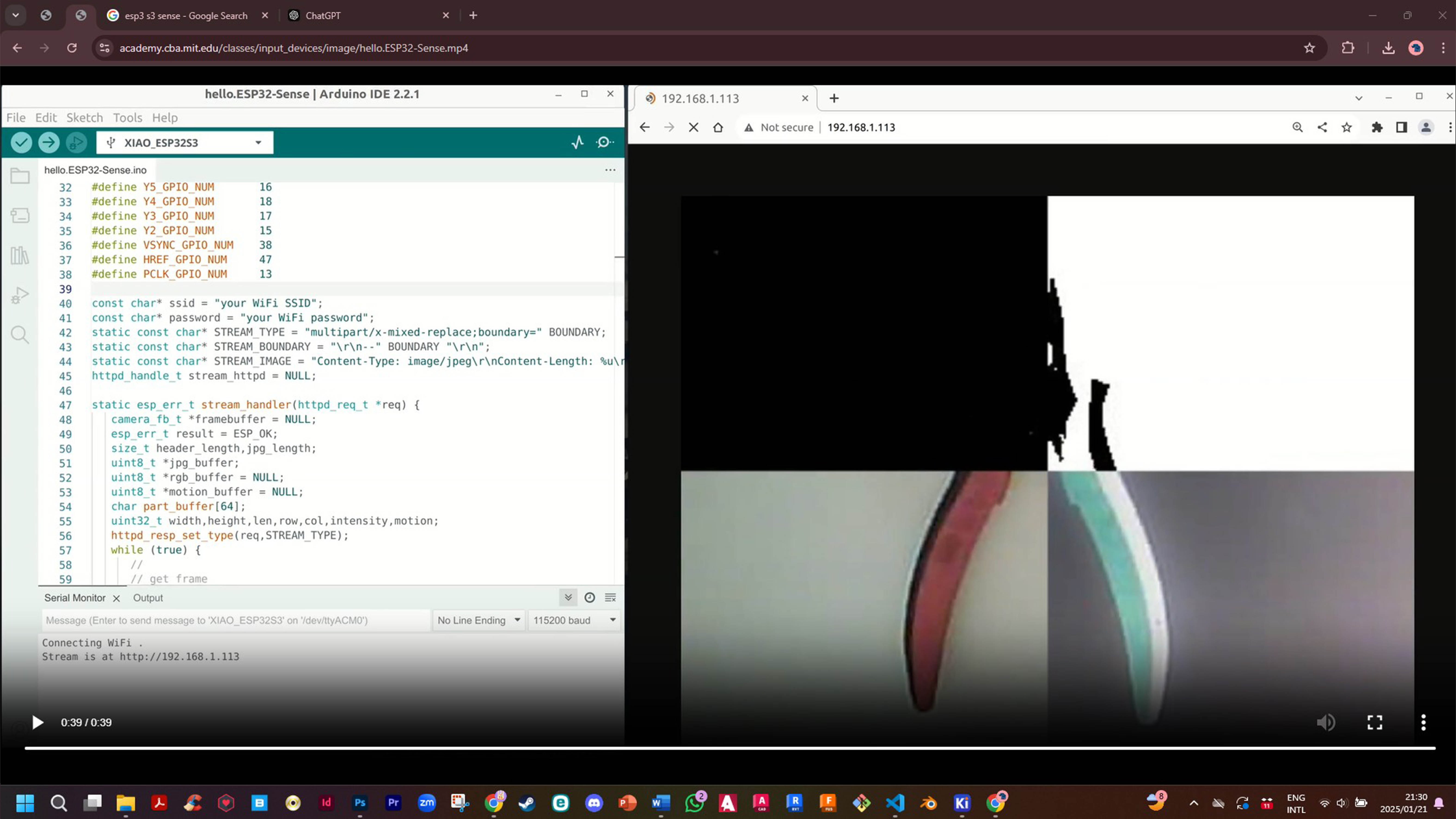Close the ChatGPT tab
This screenshot has width=1456, height=819.
(x=445, y=15)
